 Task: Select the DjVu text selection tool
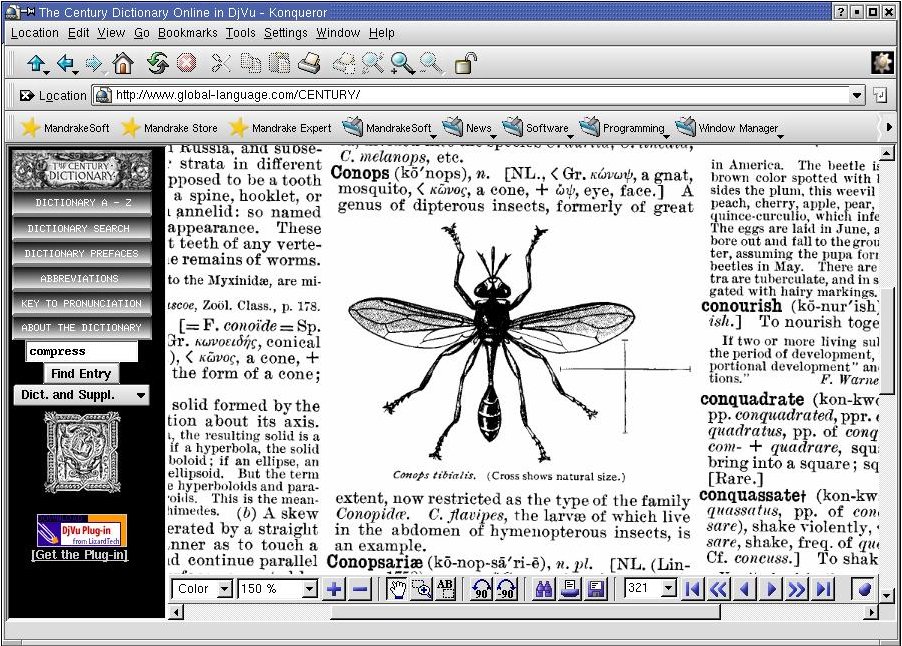click(446, 589)
